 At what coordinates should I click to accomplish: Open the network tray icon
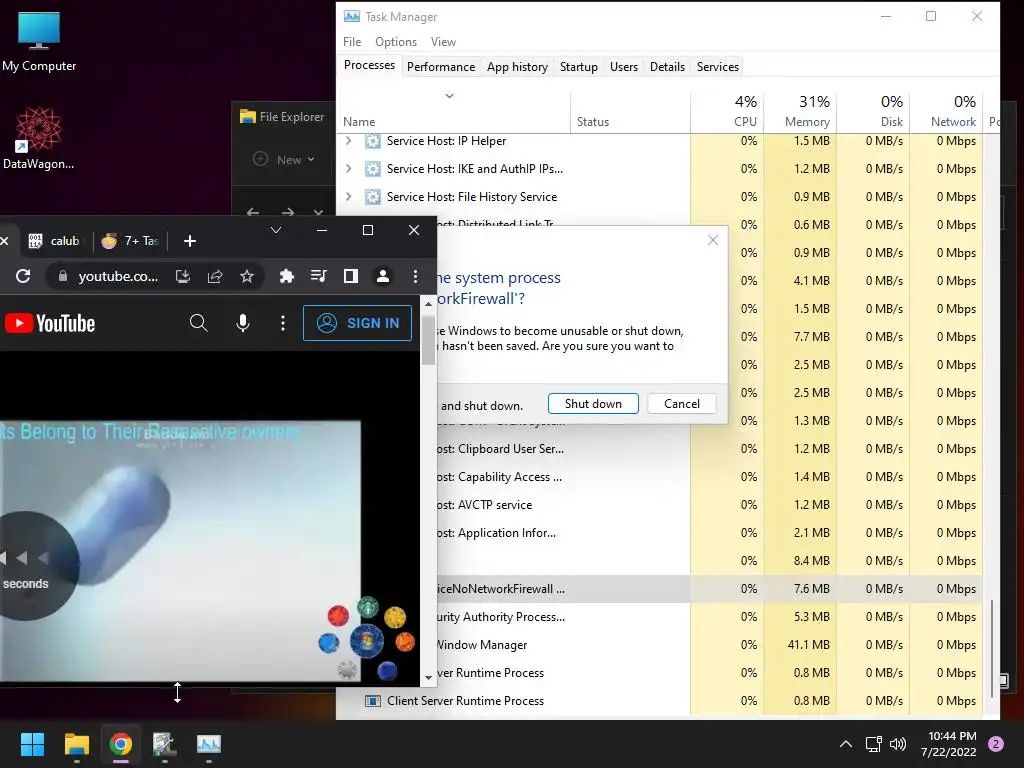[x=873, y=744]
